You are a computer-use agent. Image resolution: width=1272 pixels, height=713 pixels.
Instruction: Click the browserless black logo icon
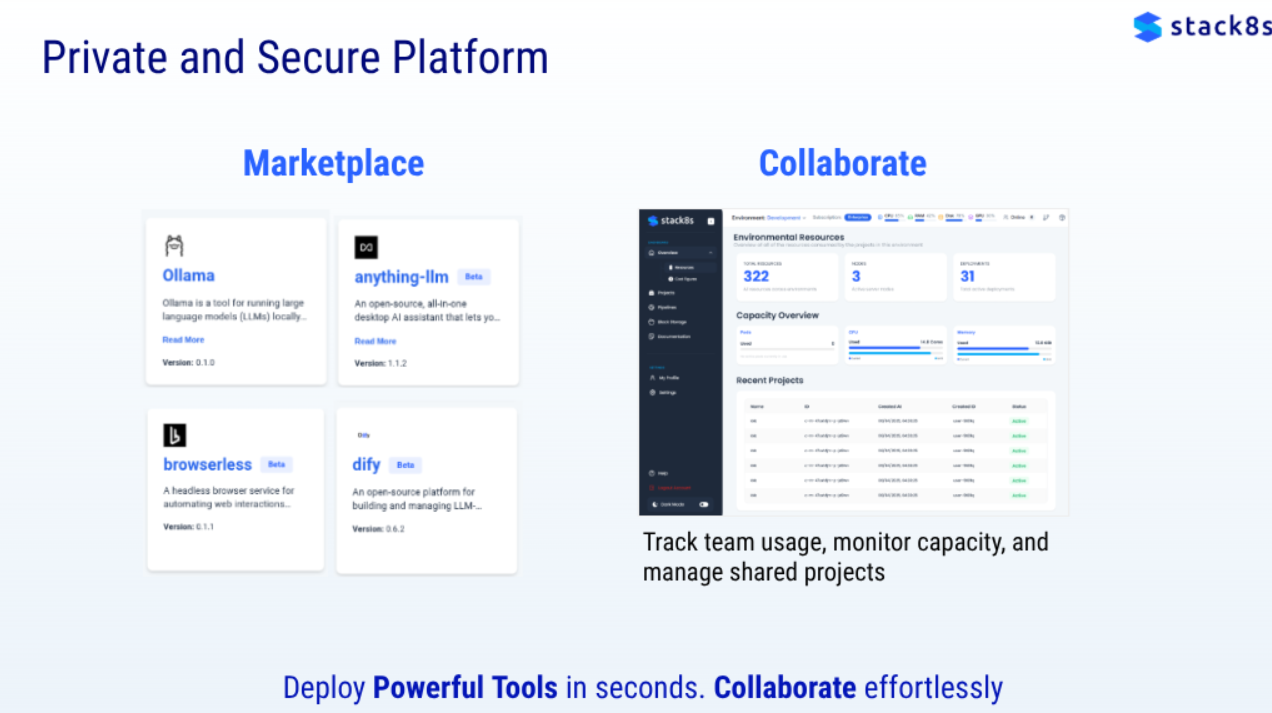point(175,435)
